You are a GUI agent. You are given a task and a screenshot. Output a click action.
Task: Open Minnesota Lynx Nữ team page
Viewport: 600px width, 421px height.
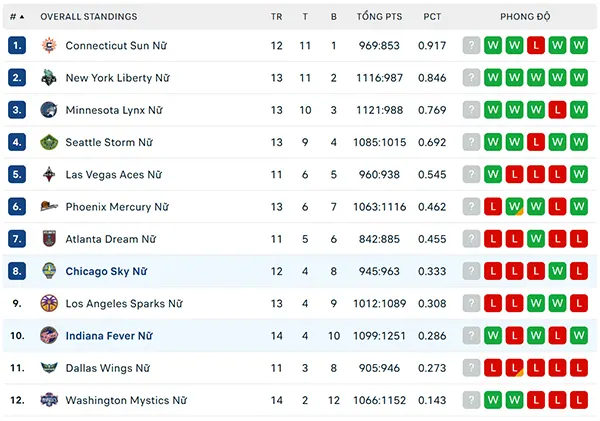(114, 110)
